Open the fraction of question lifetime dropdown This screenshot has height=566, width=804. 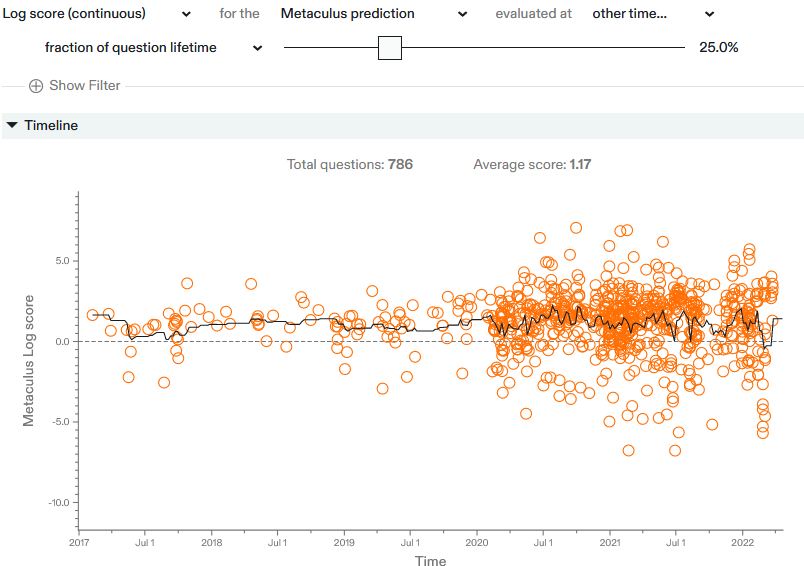point(153,48)
